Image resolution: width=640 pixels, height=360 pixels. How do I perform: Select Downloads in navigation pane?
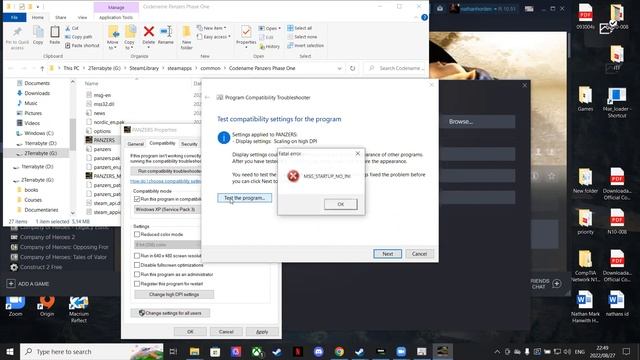(x=37, y=93)
